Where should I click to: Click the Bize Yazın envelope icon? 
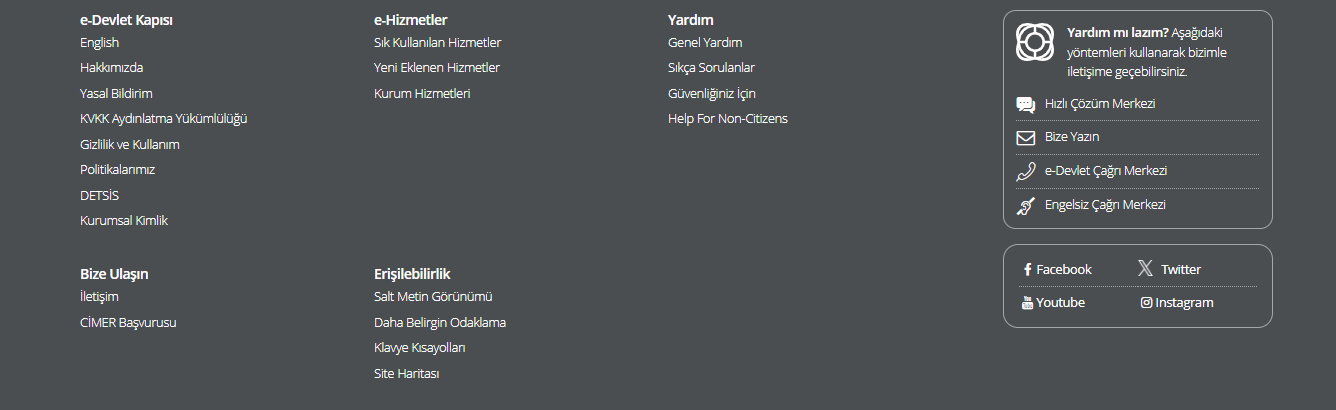point(1025,138)
